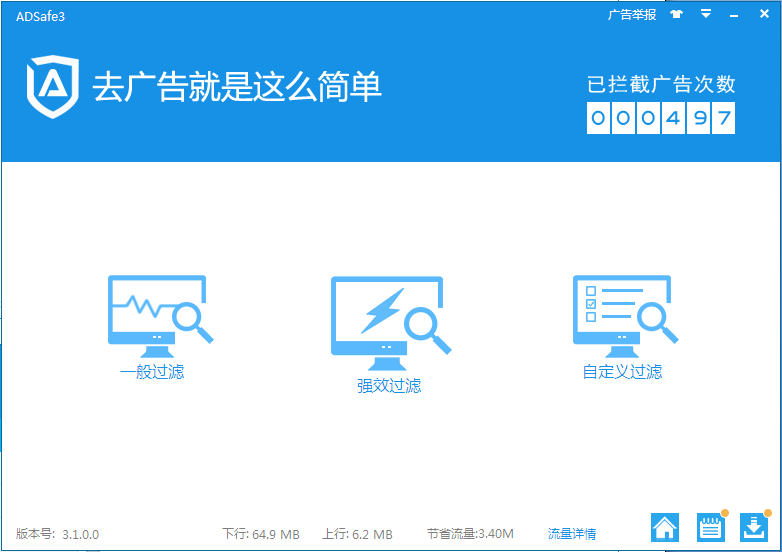This screenshot has width=782, height=552.
Task: Open the download arrow icon
Action: click(x=754, y=528)
